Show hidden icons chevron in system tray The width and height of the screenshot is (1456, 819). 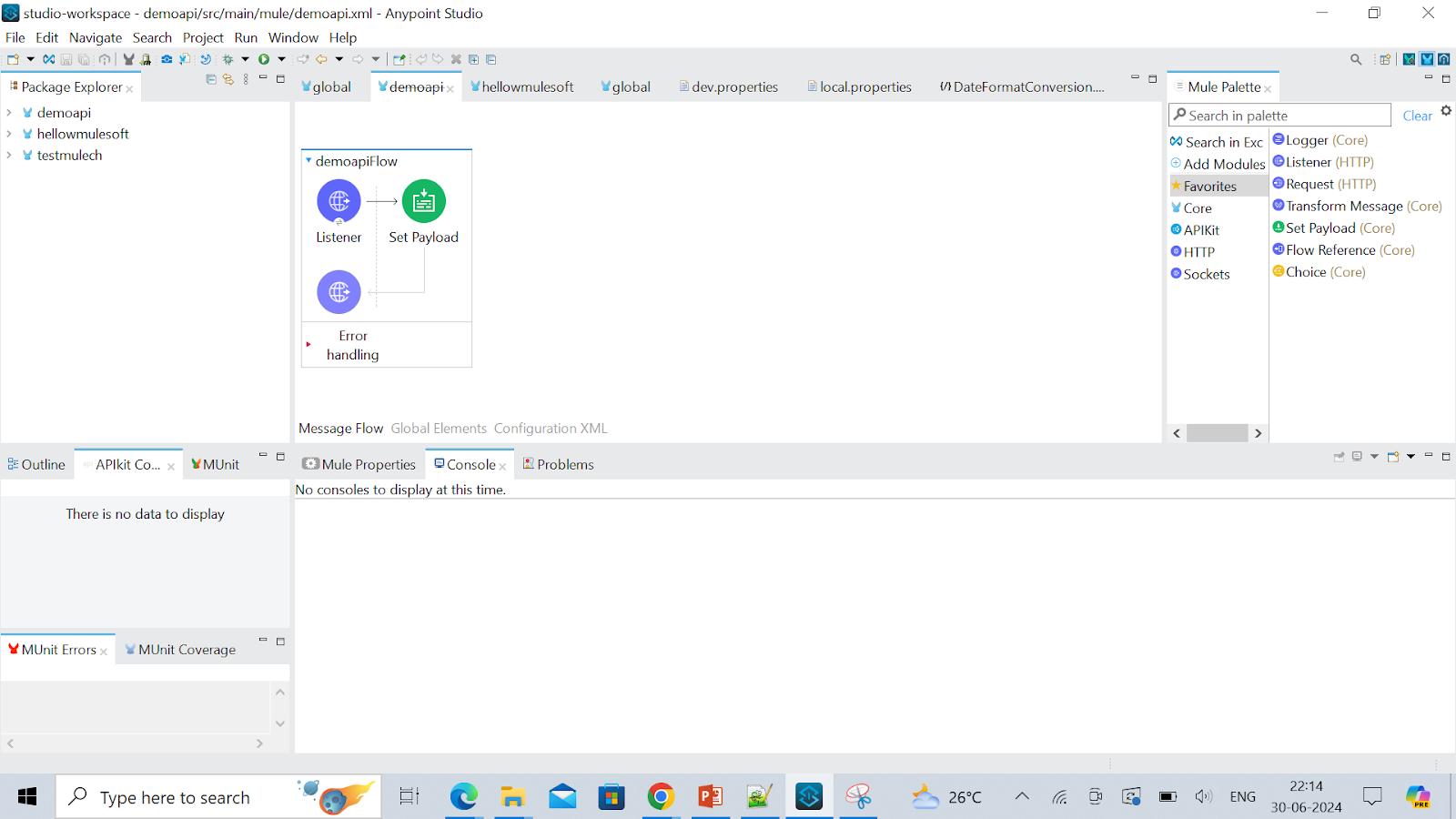[1022, 797]
